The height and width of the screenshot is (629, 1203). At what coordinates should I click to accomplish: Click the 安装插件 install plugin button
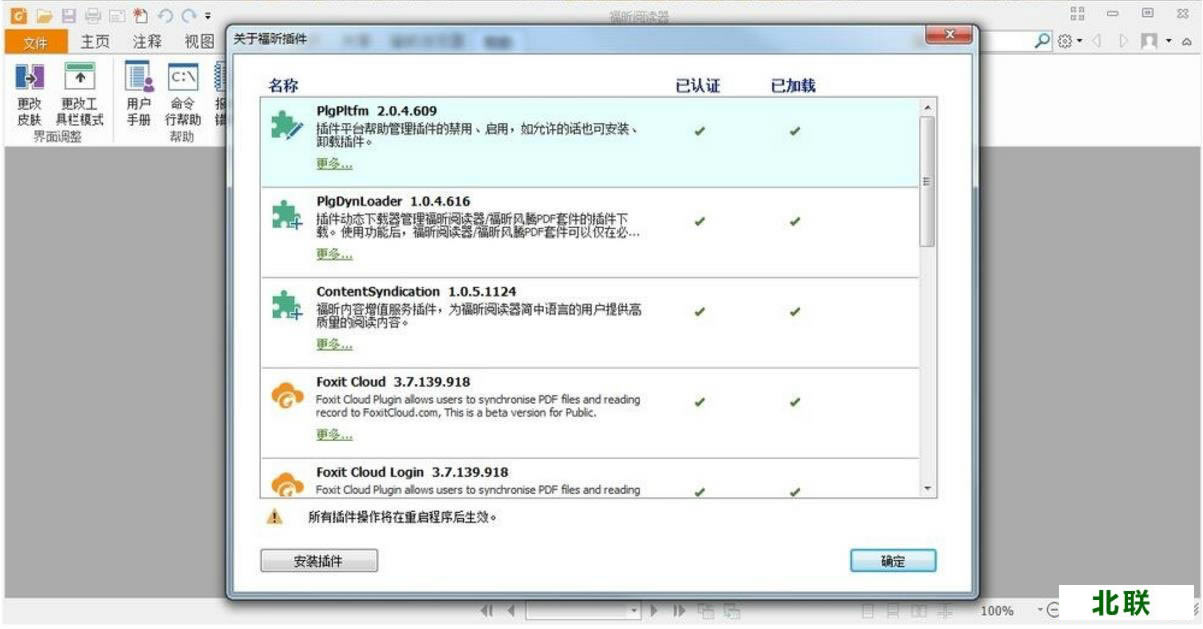point(318,560)
